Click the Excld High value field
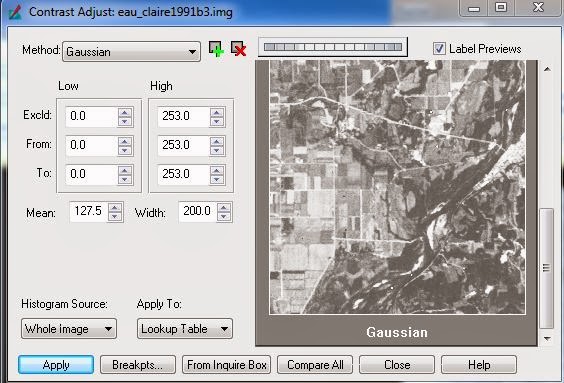The image size is (564, 383). (183, 116)
